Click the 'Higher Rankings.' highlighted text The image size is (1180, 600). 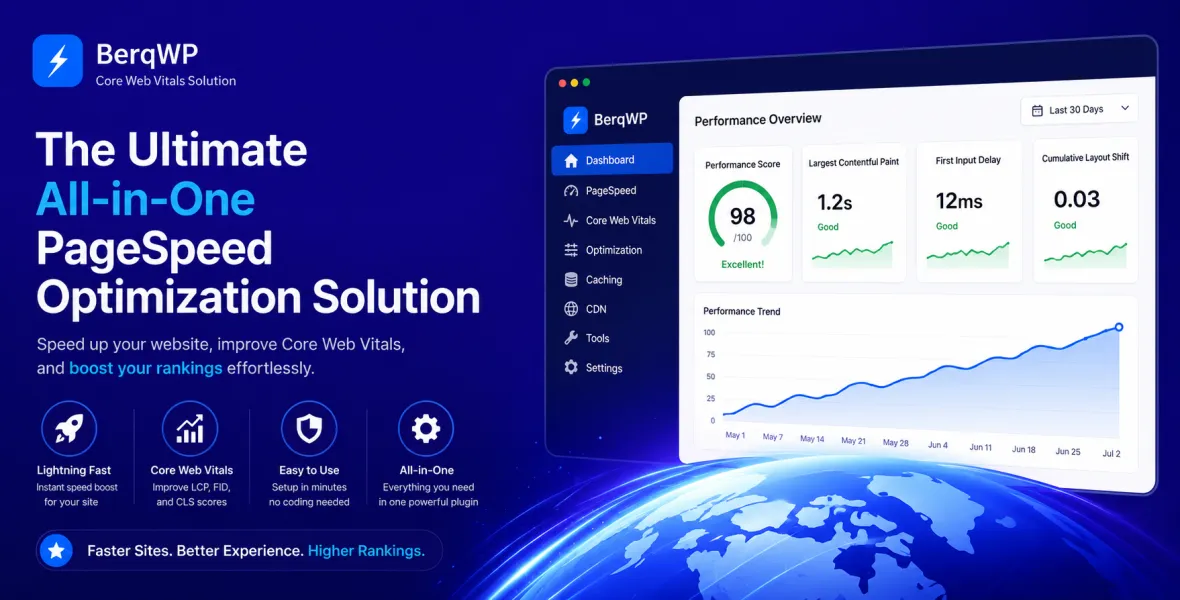pyautogui.click(x=366, y=551)
